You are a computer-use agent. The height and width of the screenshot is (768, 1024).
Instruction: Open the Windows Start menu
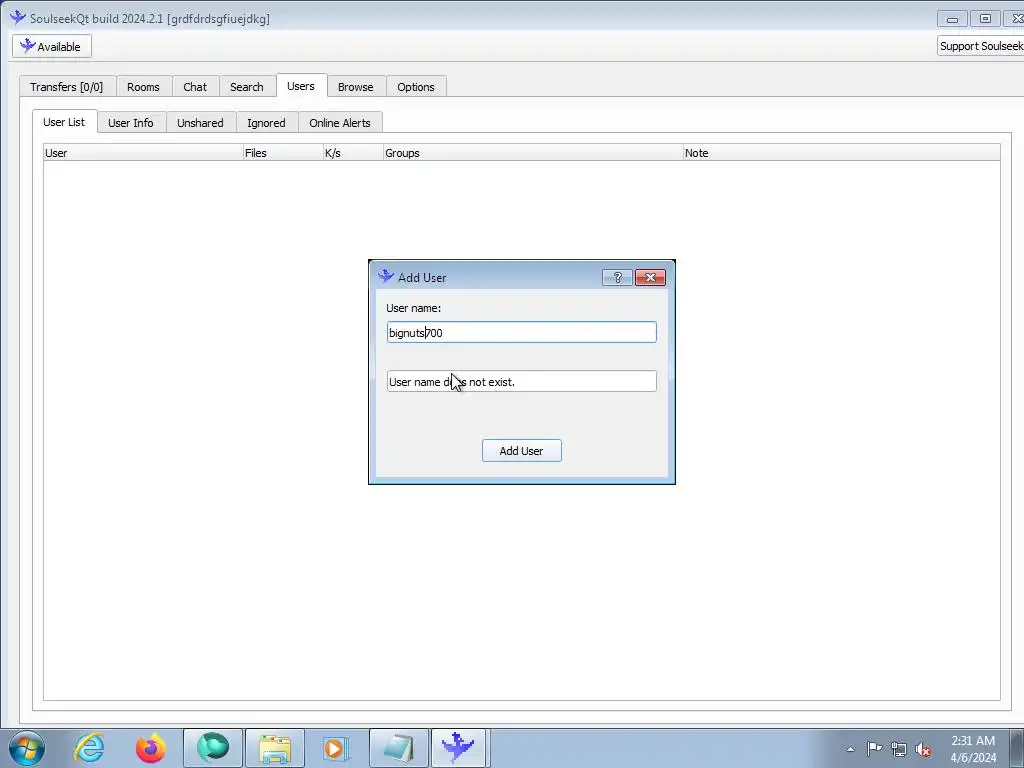tap(27, 748)
